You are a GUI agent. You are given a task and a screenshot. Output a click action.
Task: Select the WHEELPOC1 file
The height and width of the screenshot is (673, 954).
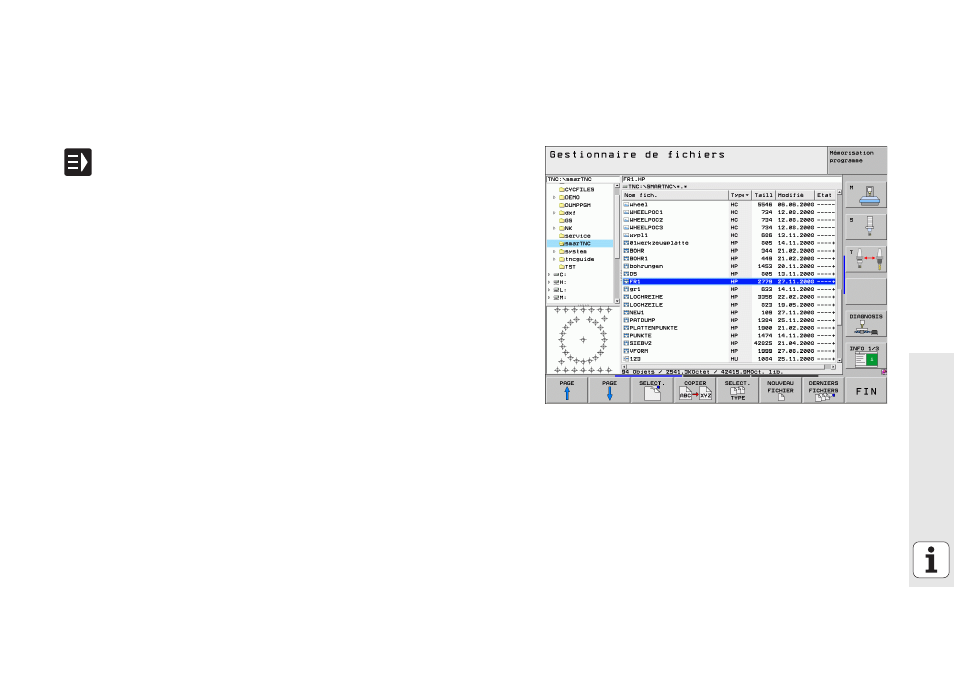click(x=729, y=212)
